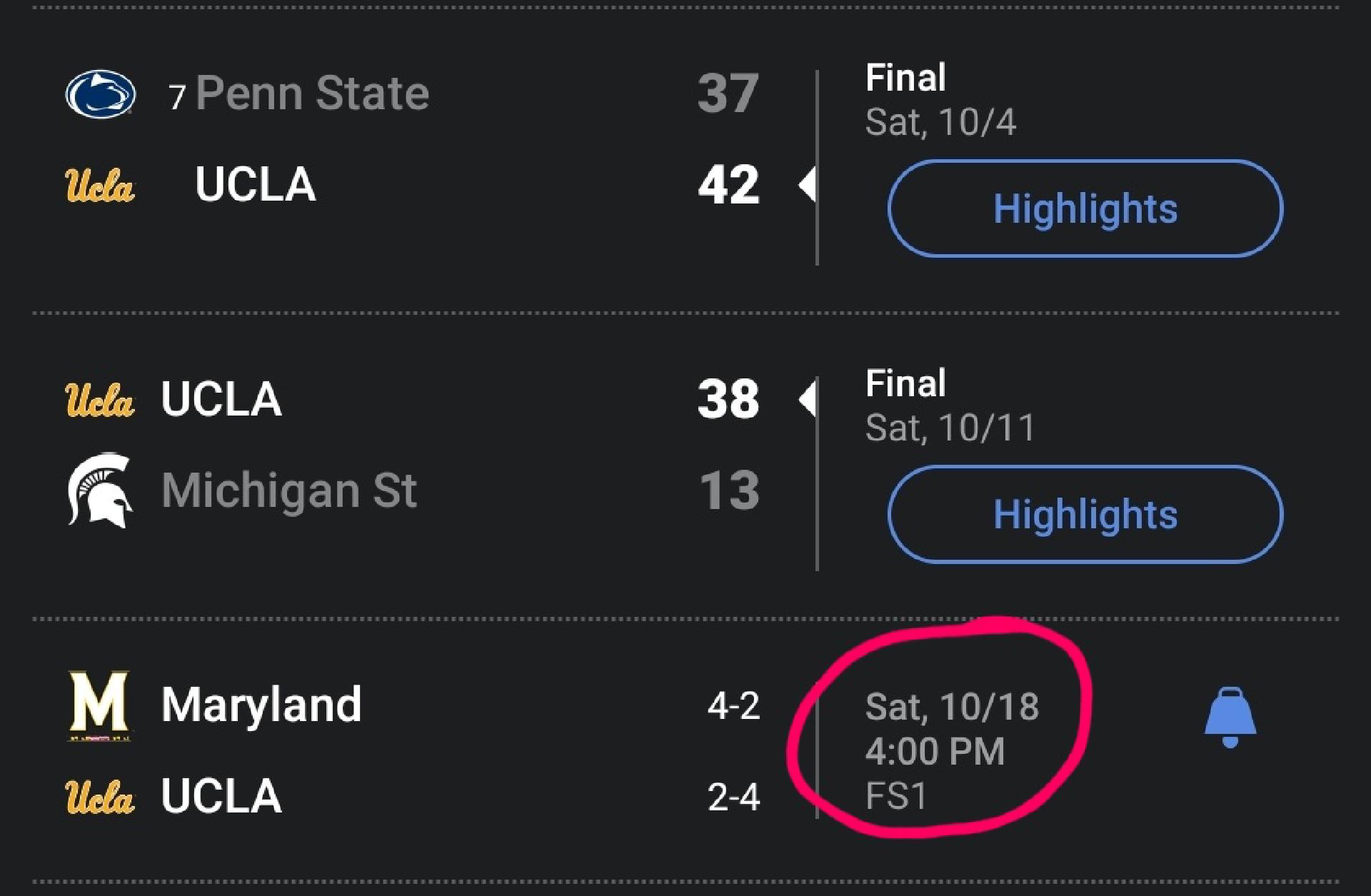Viewport: 1371px width, 896px height.
Task: Click the UCLA logo beside score 42
Action: tap(100, 185)
